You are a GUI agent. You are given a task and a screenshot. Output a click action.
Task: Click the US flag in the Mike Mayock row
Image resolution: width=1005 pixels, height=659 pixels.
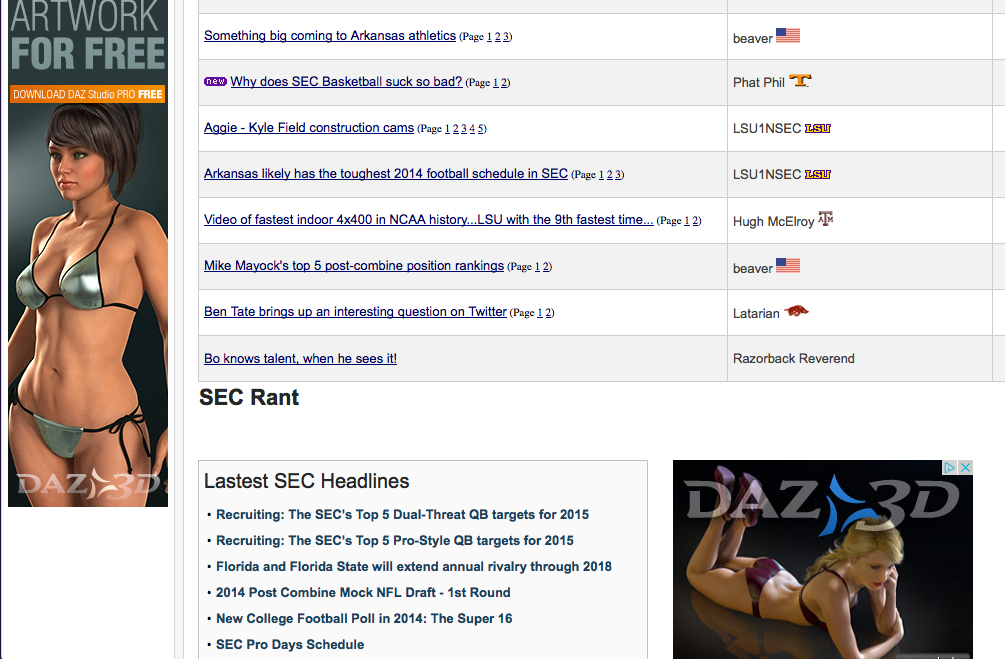coord(788,265)
